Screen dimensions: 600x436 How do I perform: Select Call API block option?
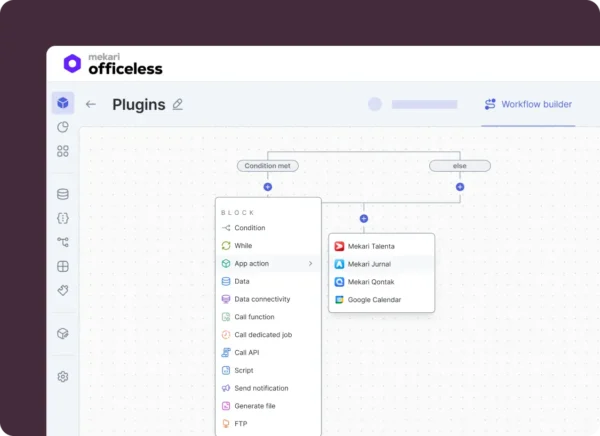coord(247,353)
